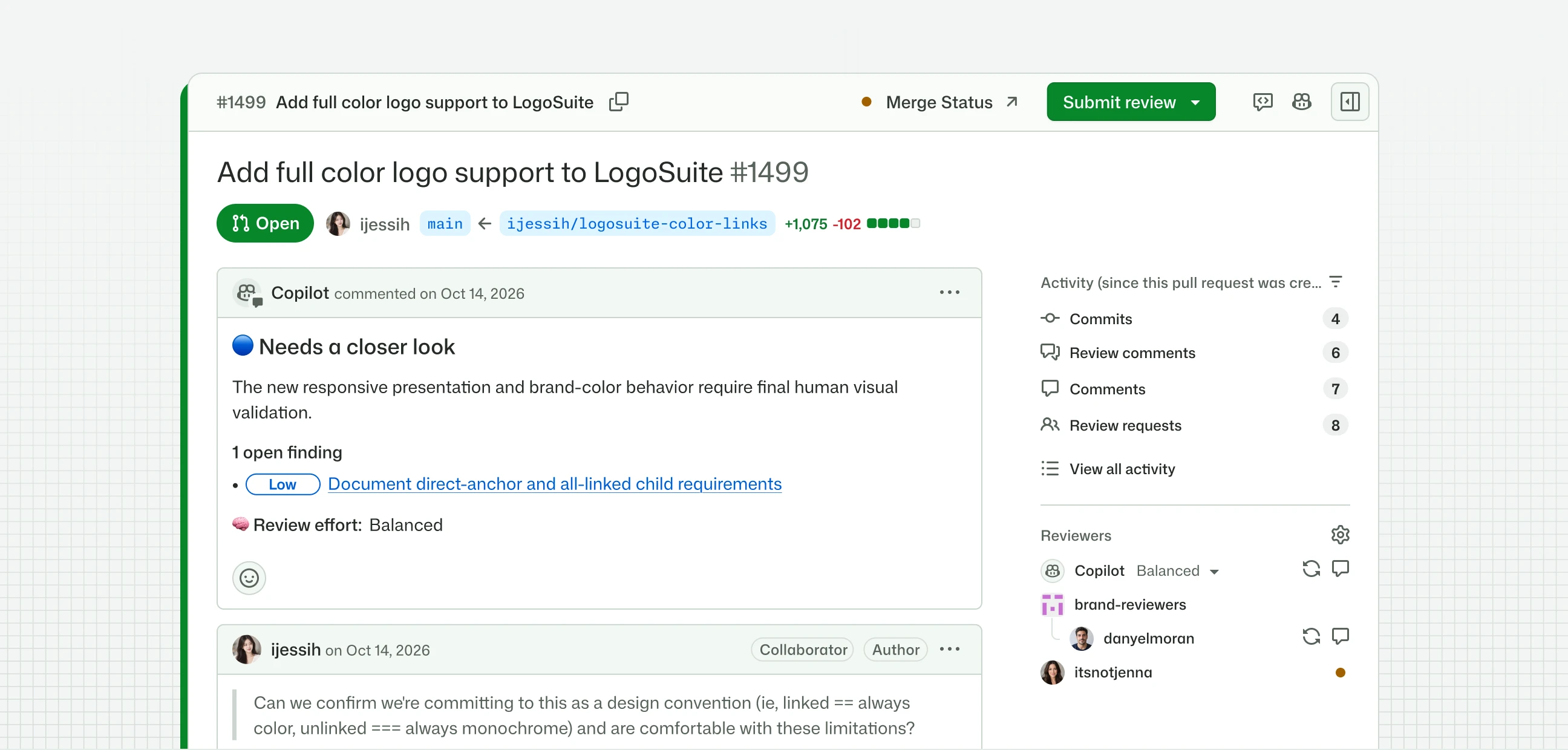Click Copilot avatar in comment header
Viewport: 1568px width, 750px height.
(247, 293)
